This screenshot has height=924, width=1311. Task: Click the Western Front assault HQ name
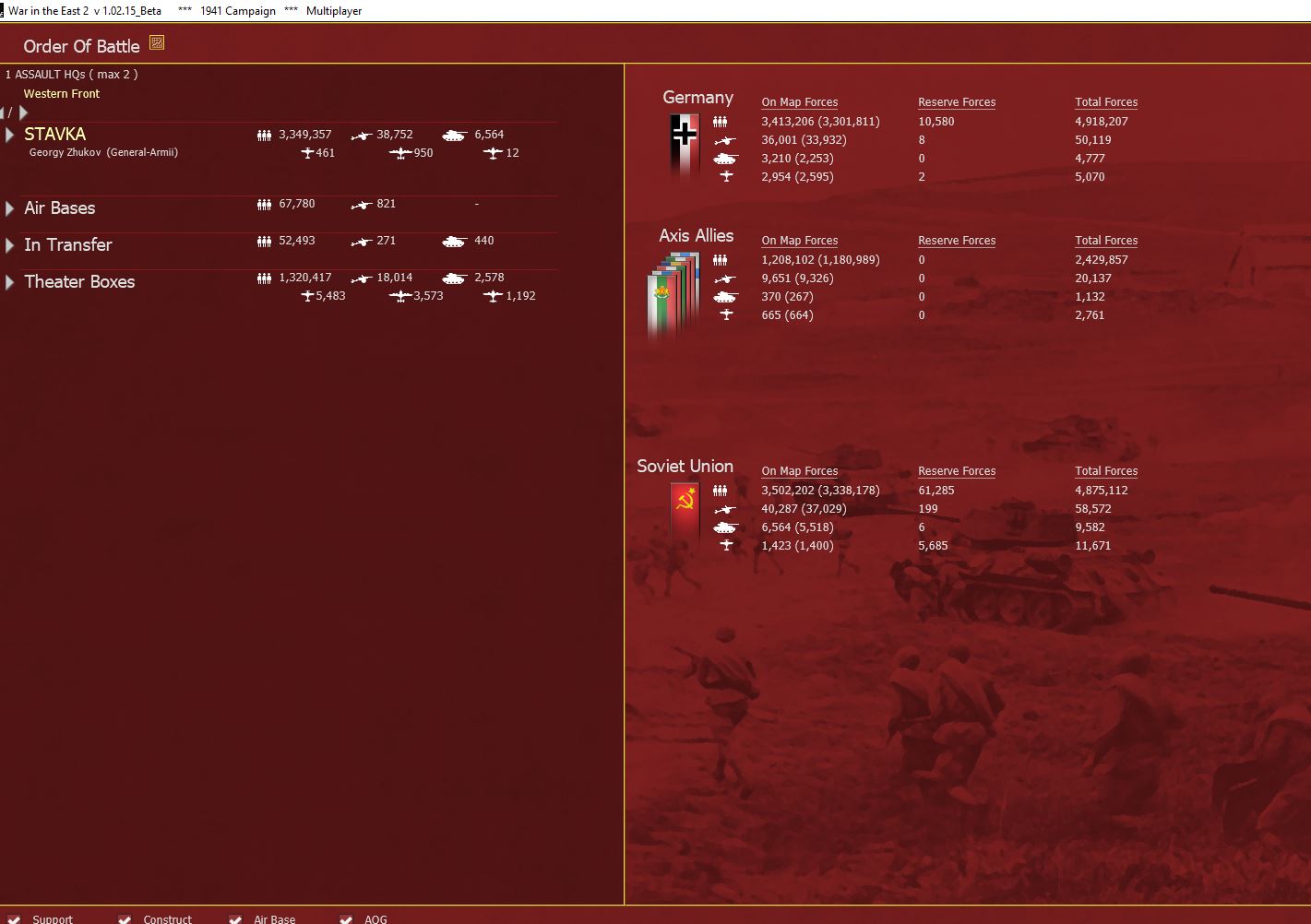coord(62,94)
